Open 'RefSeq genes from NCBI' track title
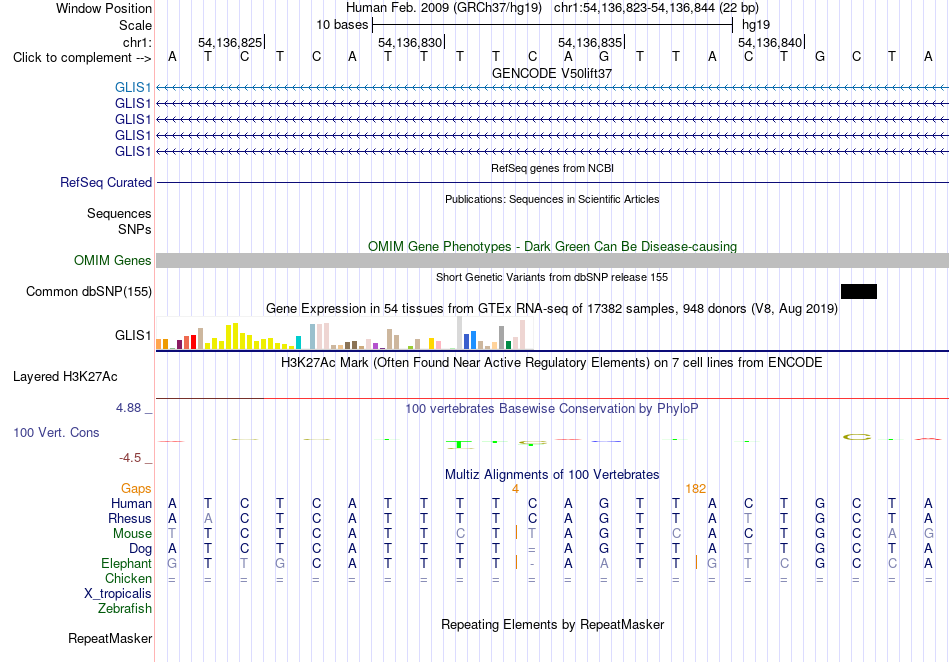Image resolution: width=950 pixels, height=662 pixels. point(552,168)
